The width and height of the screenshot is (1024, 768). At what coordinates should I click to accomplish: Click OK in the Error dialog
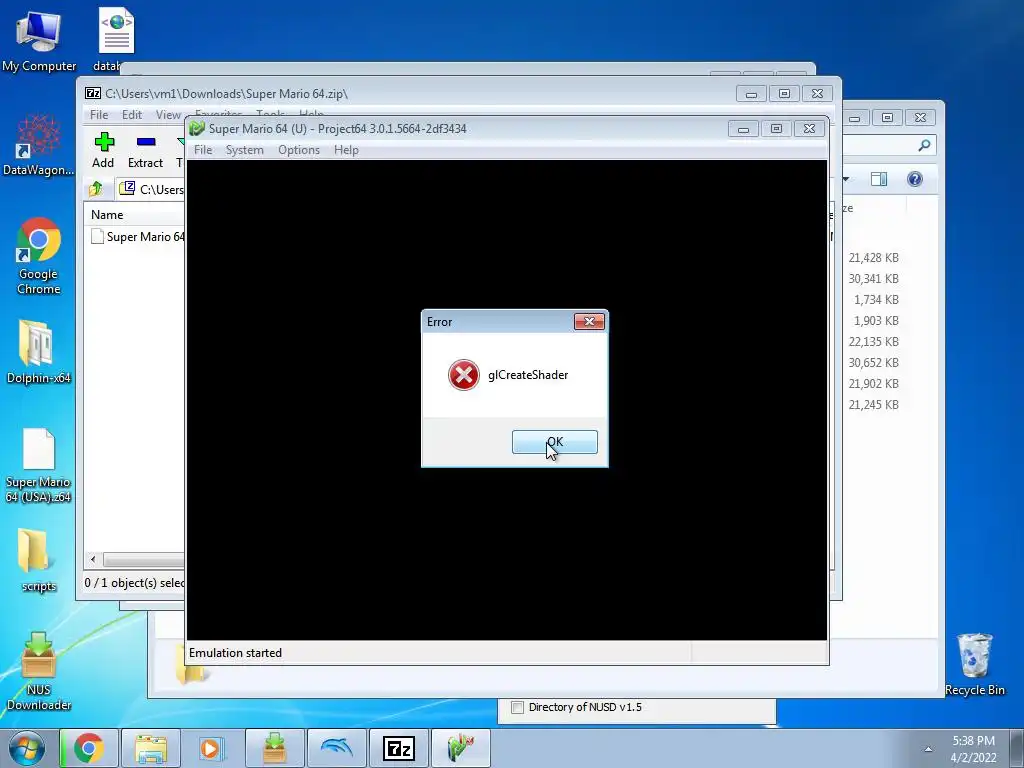[x=554, y=442]
